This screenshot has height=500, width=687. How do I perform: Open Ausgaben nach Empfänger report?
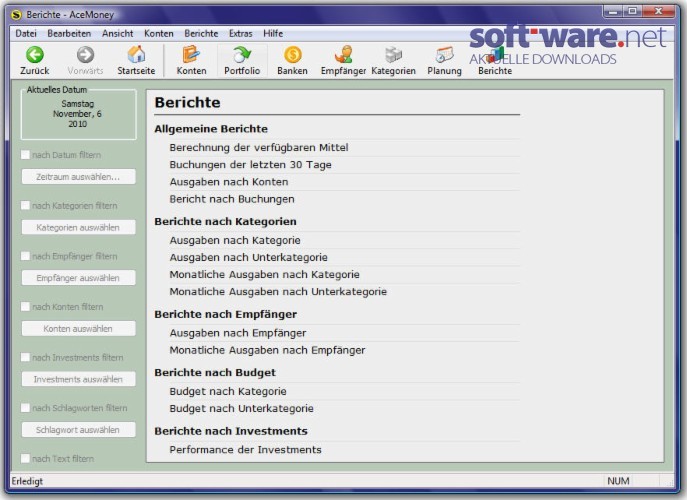click(237, 333)
